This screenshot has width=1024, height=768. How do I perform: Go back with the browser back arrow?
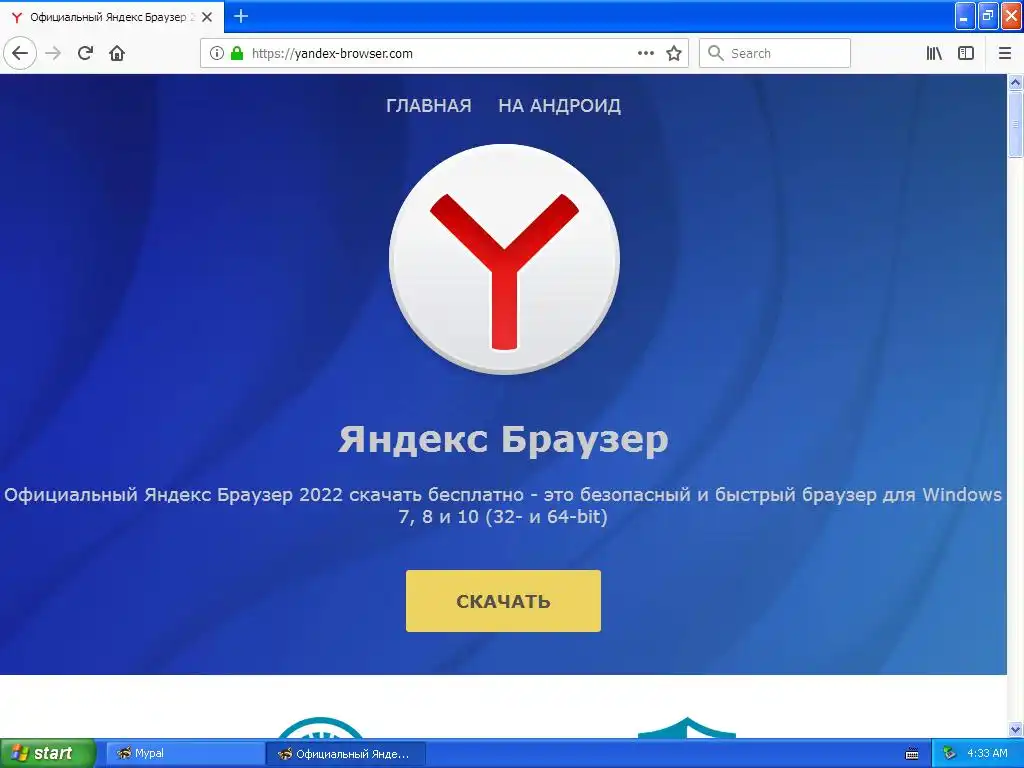tap(20, 53)
